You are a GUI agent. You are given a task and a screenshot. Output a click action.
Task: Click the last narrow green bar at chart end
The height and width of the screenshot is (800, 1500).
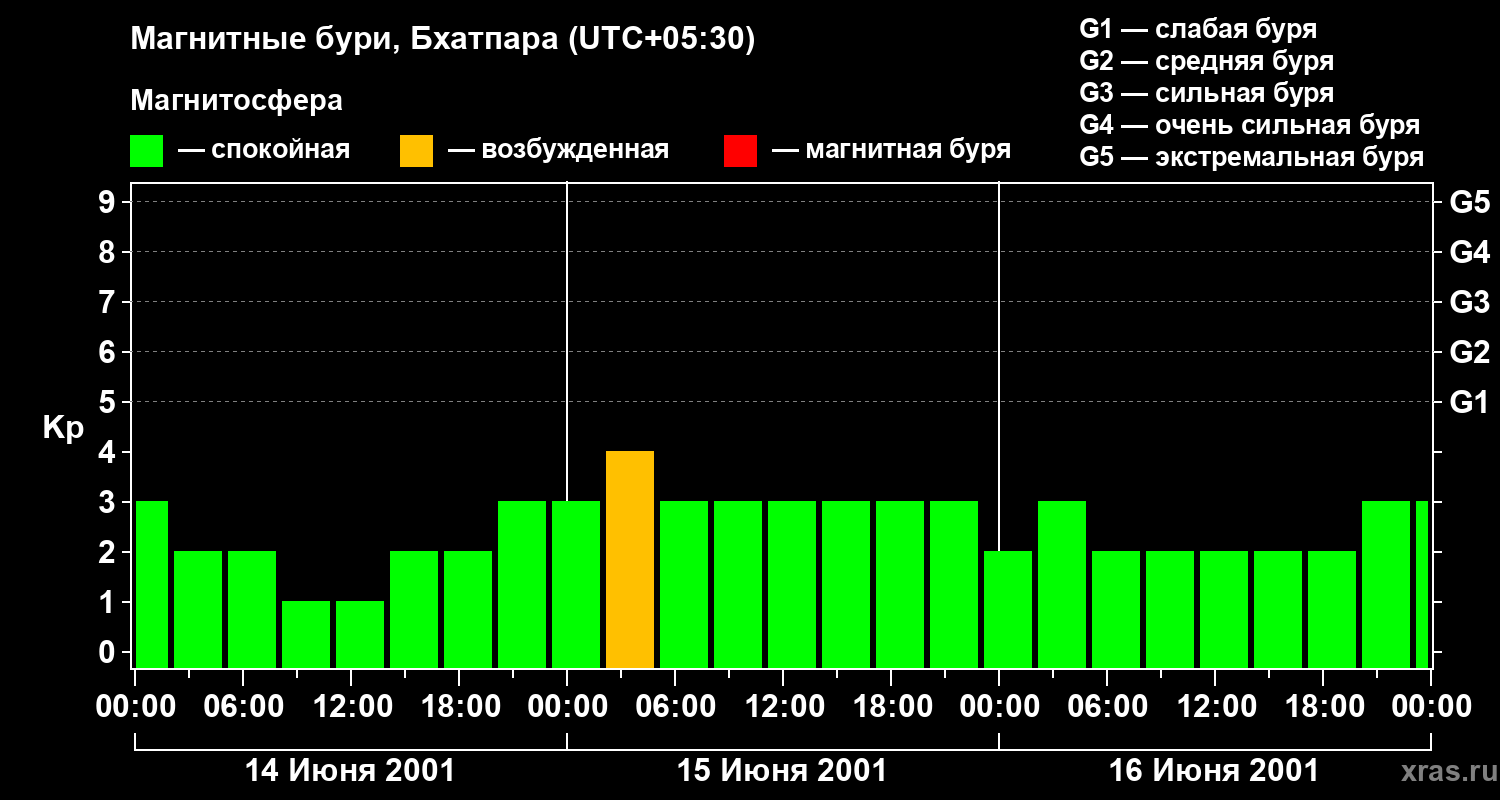click(1422, 585)
